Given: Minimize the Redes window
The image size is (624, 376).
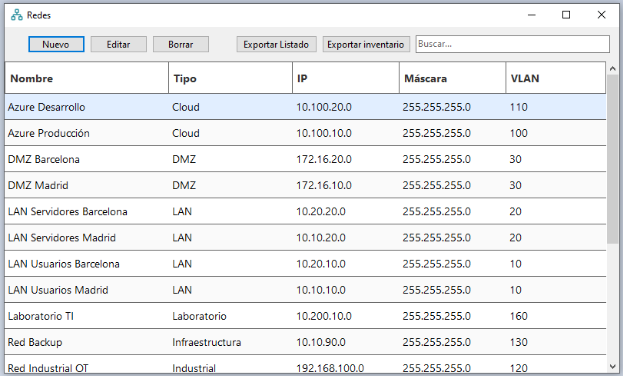Looking at the screenshot, I should (x=532, y=15).
